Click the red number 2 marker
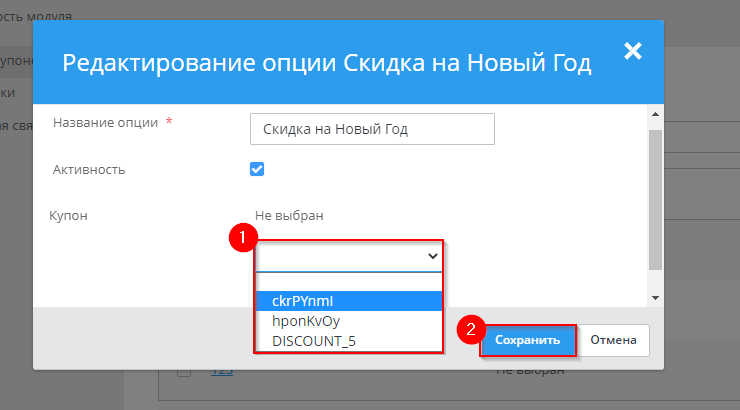 click(470, 330)
